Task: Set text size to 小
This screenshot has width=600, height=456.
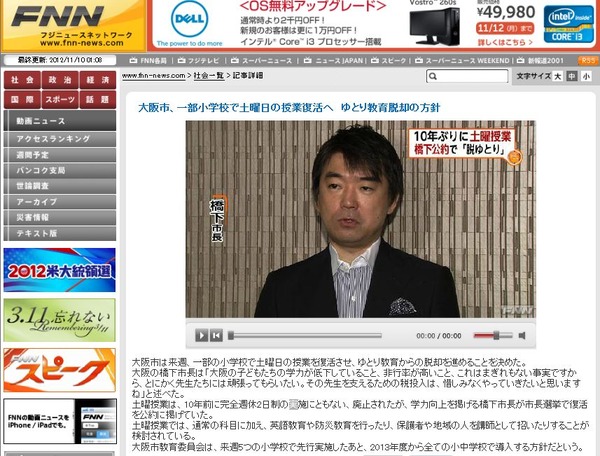Action: (586, 76)
